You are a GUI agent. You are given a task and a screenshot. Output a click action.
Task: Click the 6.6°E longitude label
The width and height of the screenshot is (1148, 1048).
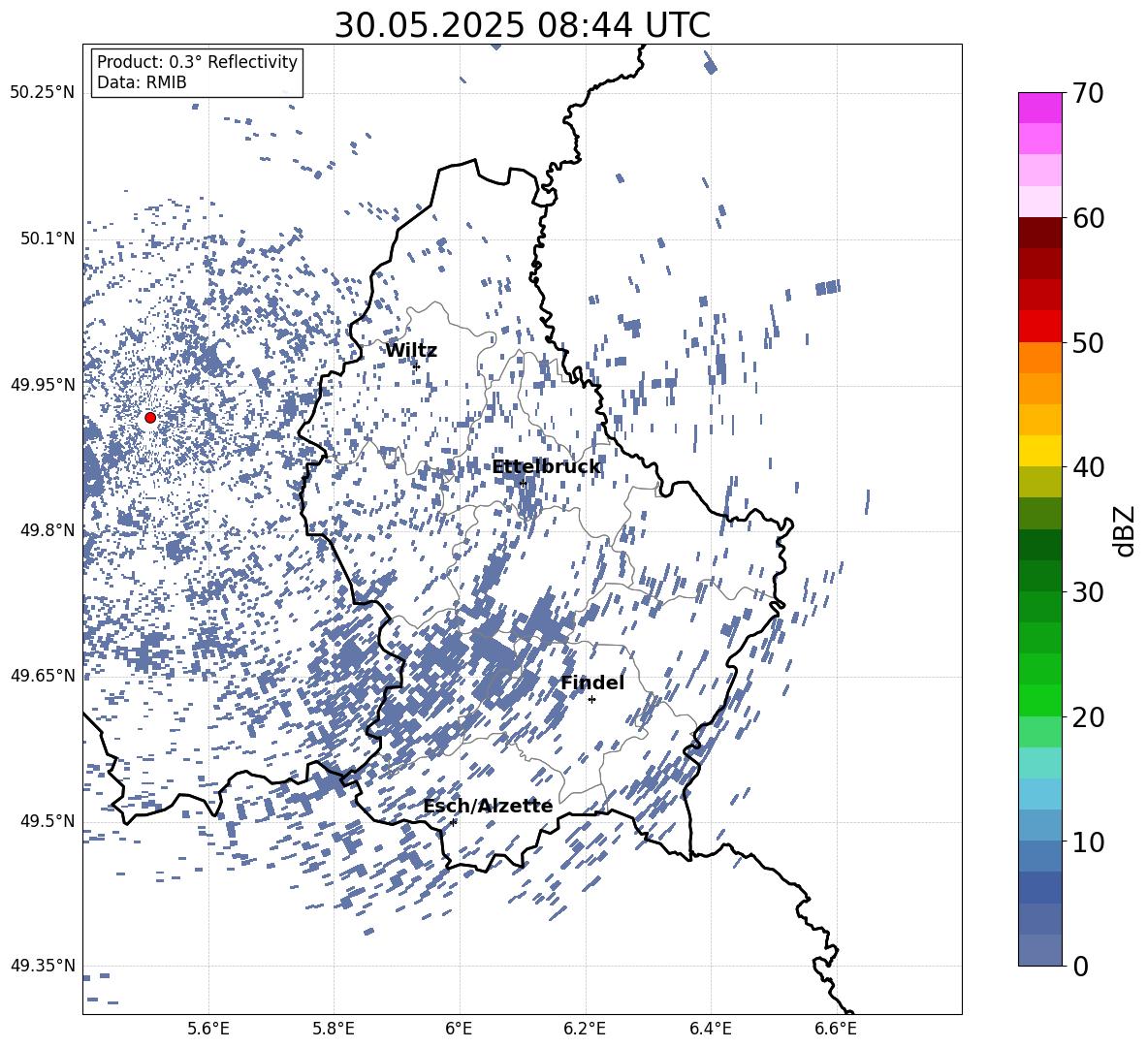point(836,1029)
